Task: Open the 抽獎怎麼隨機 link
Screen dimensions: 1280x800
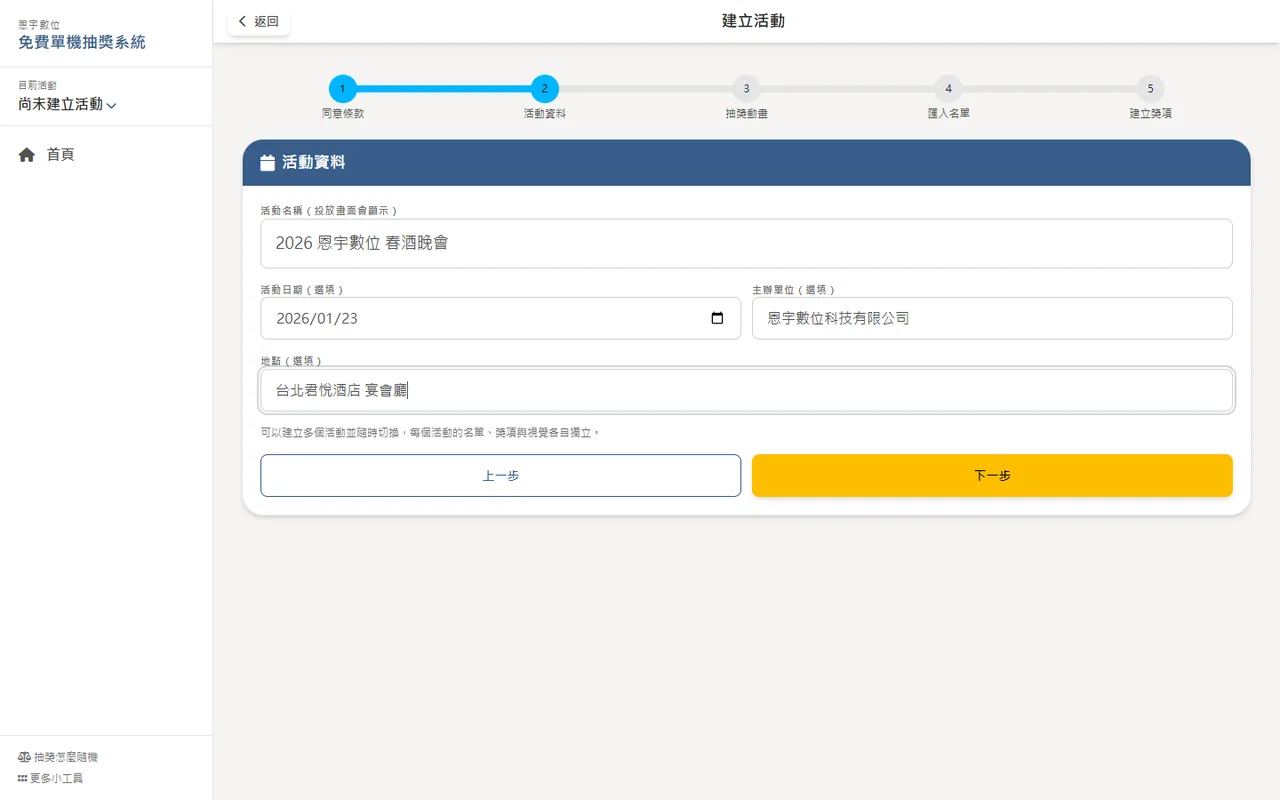Action: click(x=58, y=757)
